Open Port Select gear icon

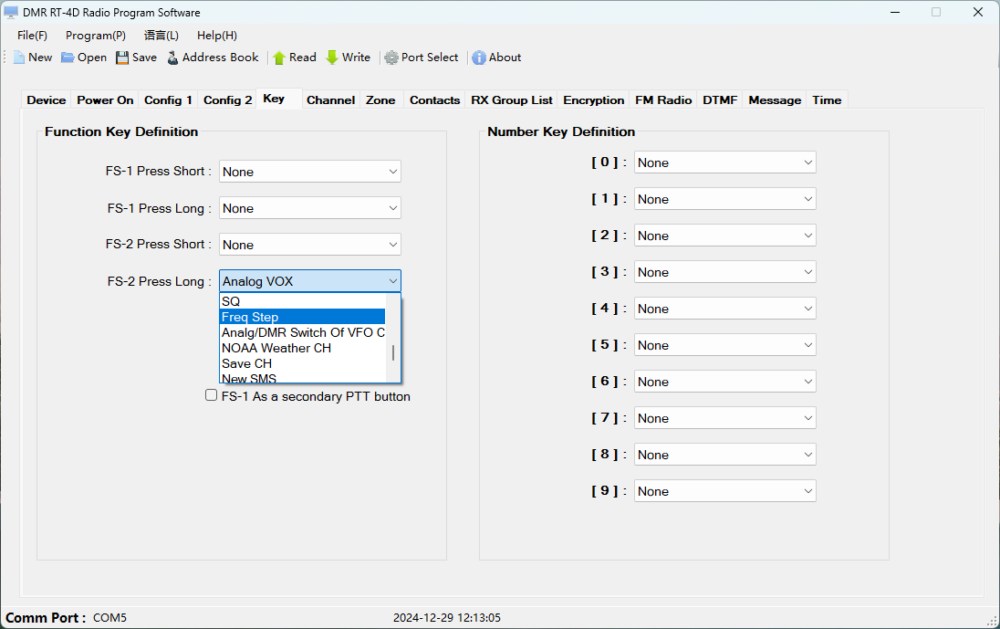click(391, 58)
